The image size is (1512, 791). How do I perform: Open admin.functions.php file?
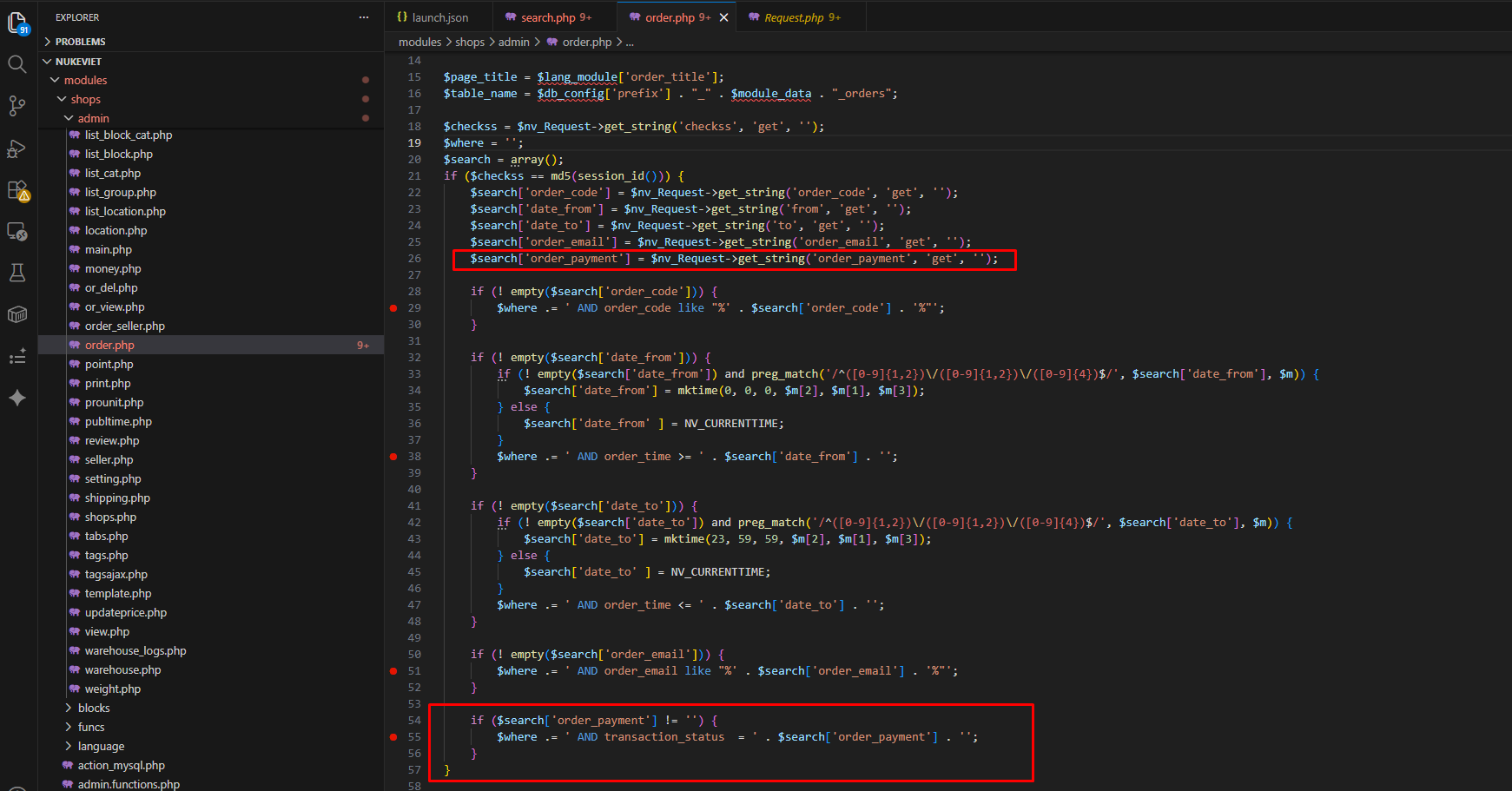pyautogui.click(x=129, y=785)
